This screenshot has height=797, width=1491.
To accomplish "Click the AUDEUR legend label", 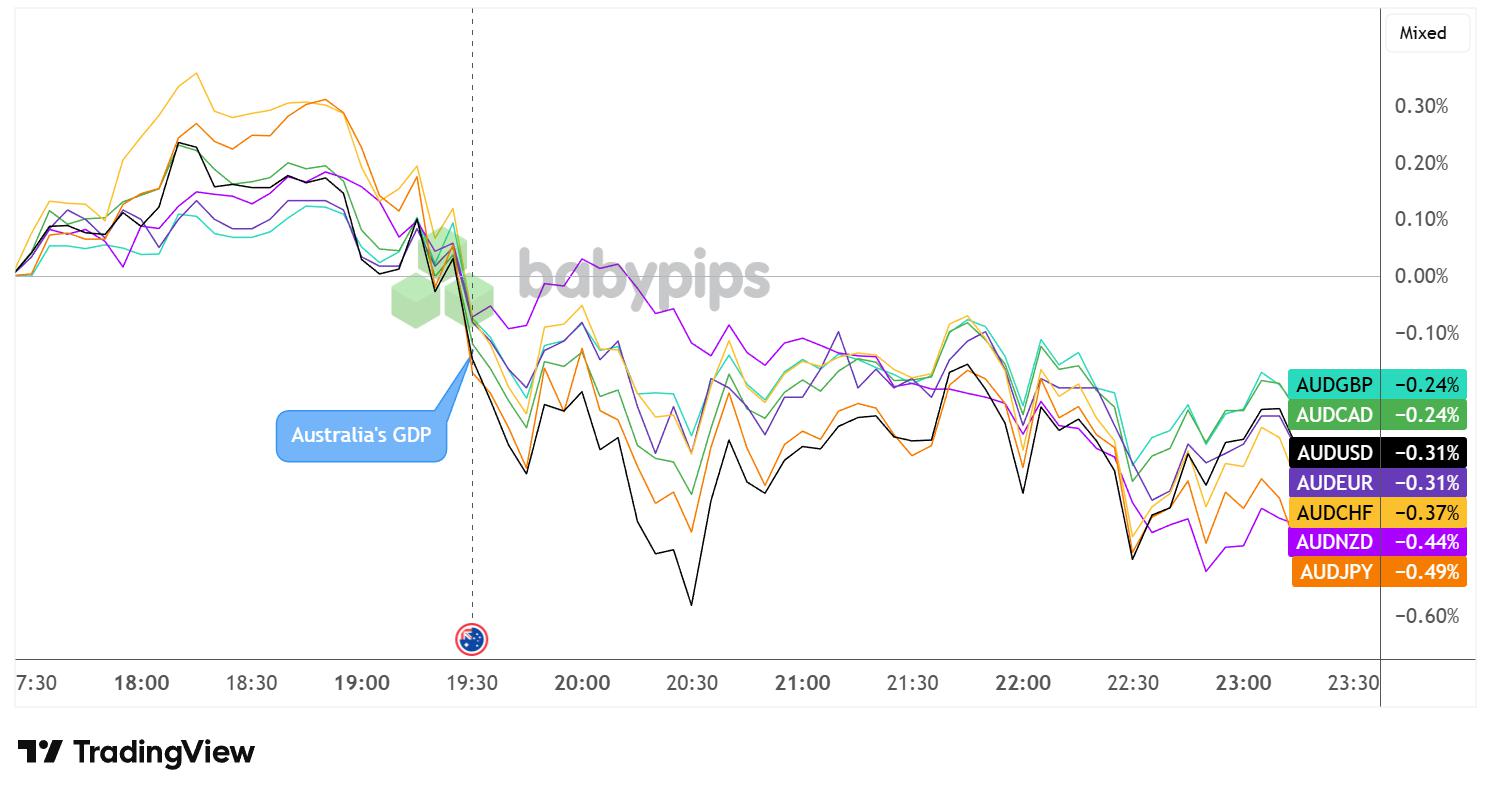I will [1335, 483].
